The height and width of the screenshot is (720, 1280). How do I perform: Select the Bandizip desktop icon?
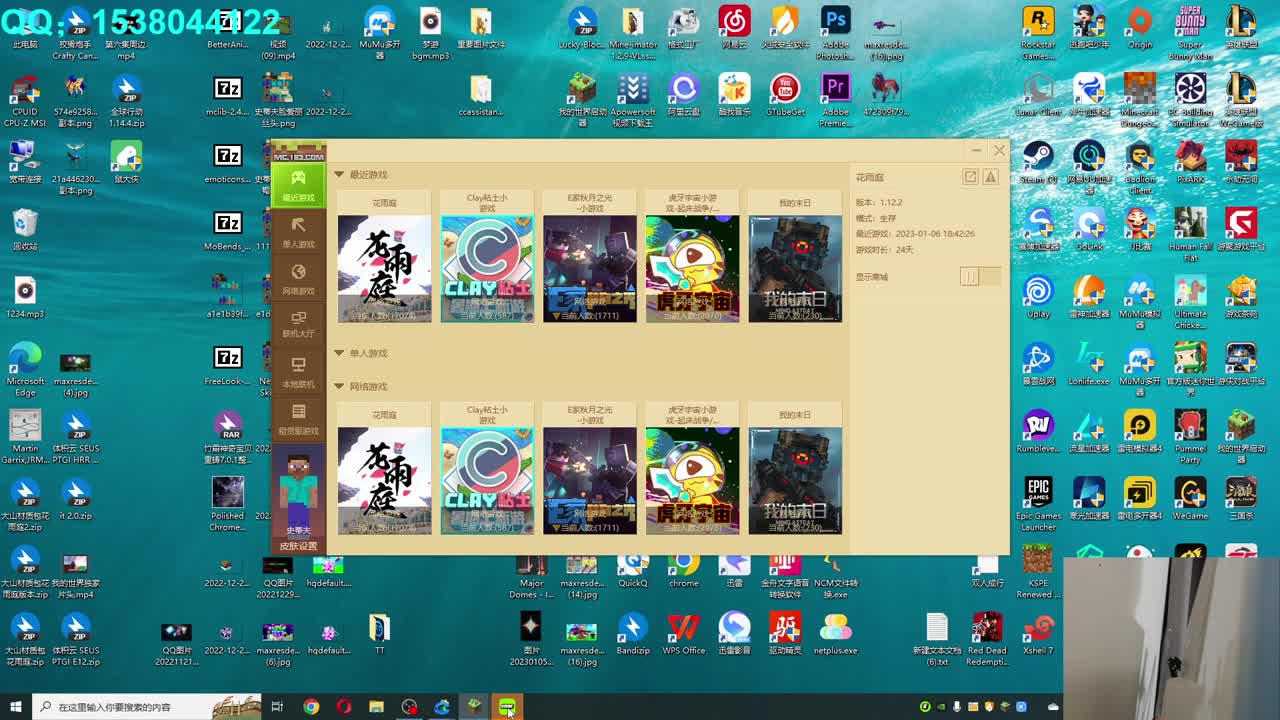pyautogui.click(x=632, y=634)
